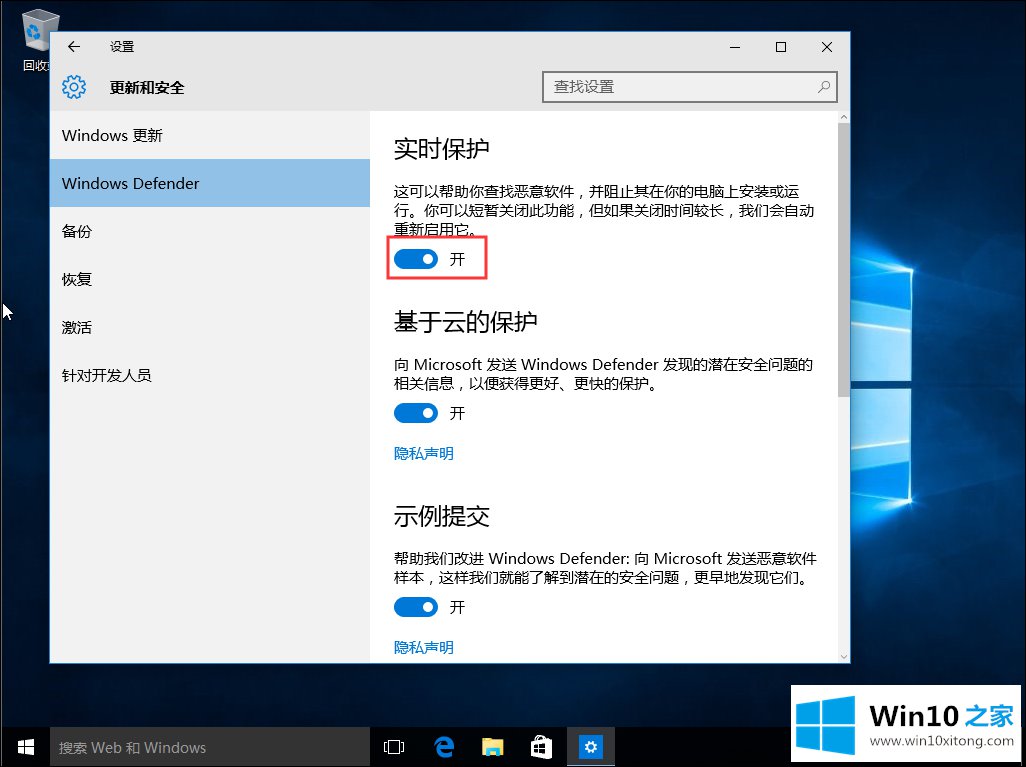1026x767 pixels.
Task: Open 隐私声明 link under 示例提交
Action: (x=423, y=647)
